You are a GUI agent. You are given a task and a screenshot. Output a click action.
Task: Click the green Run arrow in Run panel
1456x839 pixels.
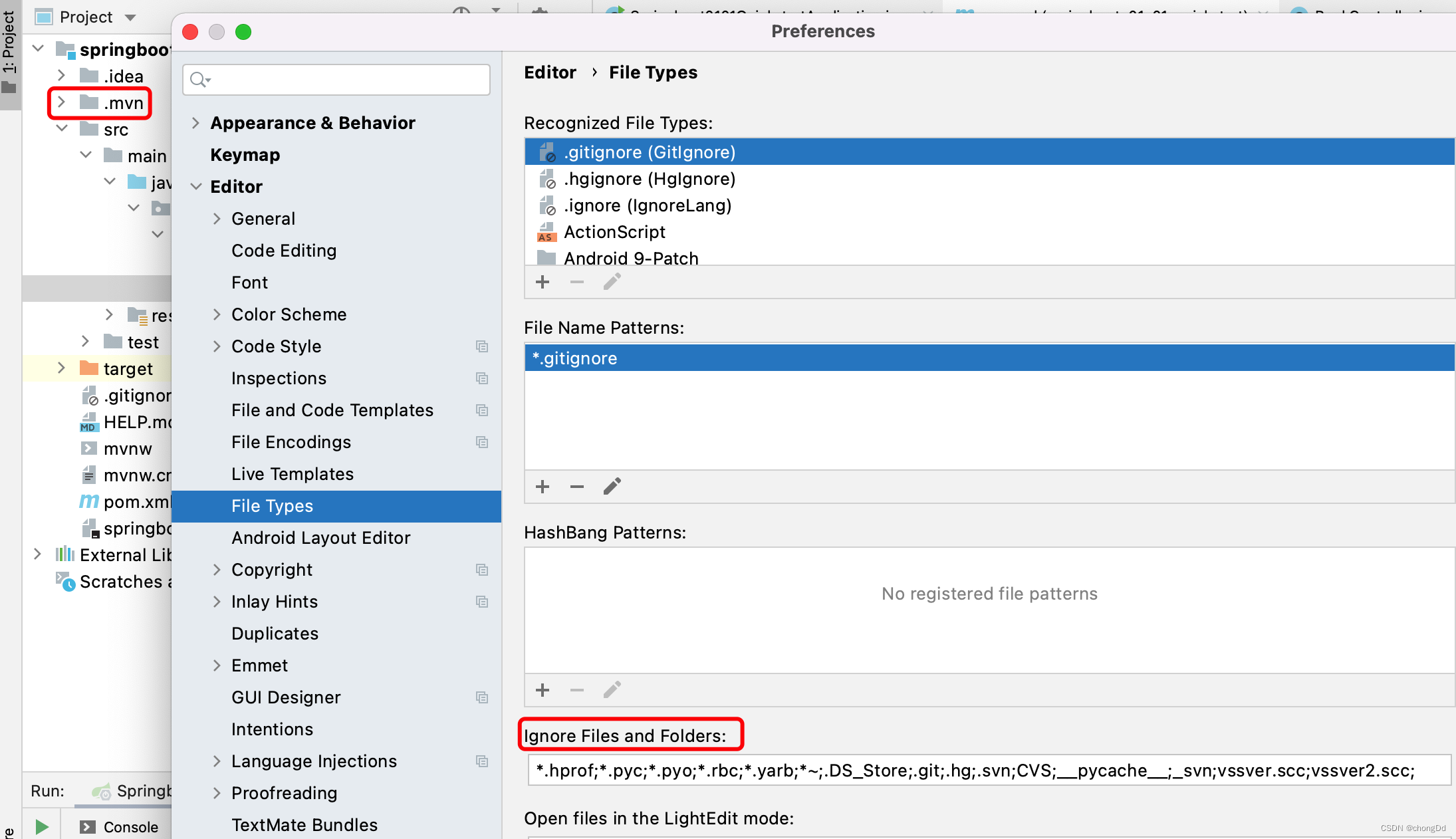(42, 826)
